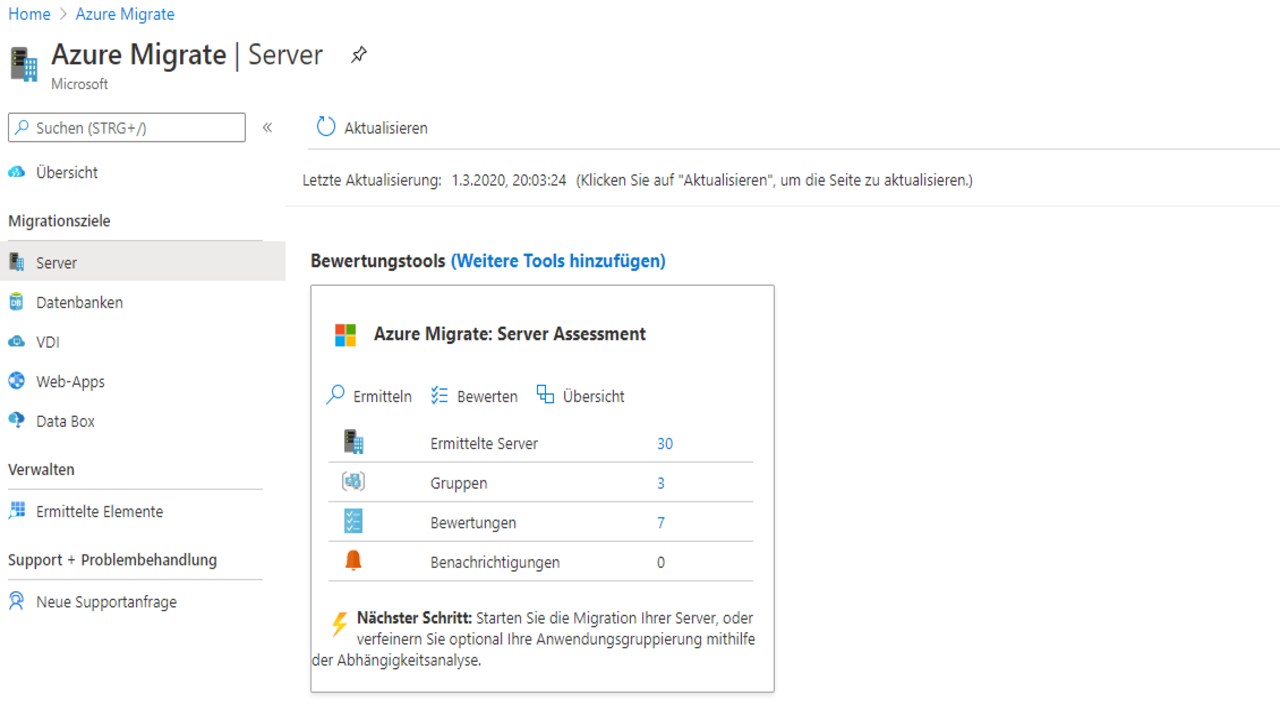Click the Übersicht cloud icon in sidebar
Image resolution: width=1280 pixels, height=720 pixels.
[x=16, y=172]
